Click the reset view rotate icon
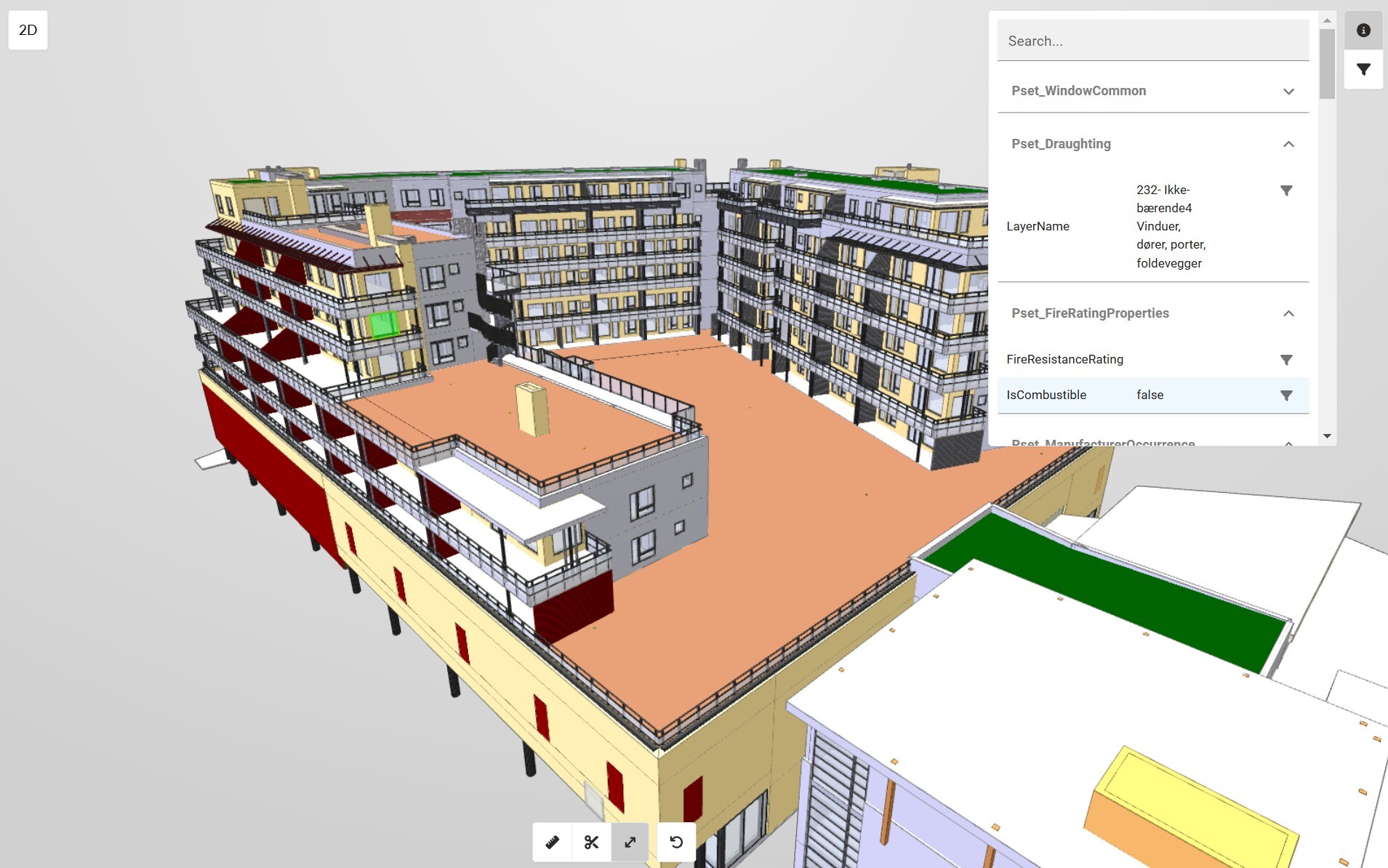The image size is (1388, 868). pyautogui.click(x=676, y=842)
